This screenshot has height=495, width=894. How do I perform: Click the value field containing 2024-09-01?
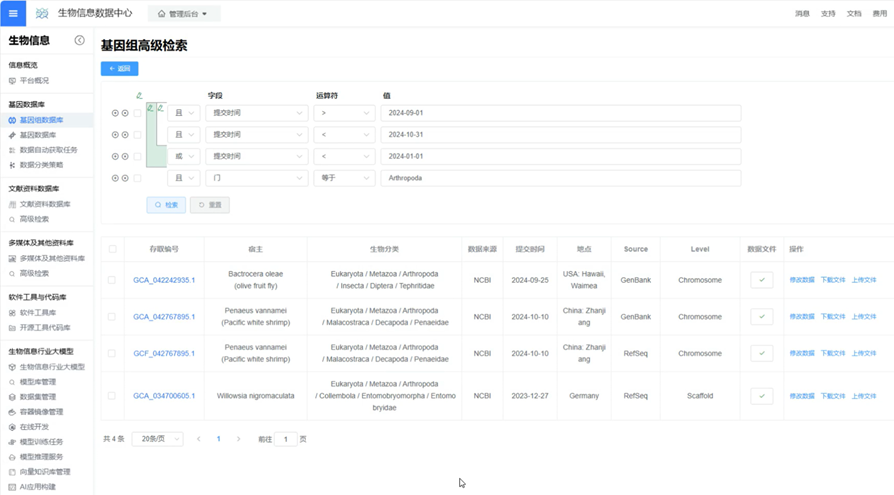coord(560,113)
